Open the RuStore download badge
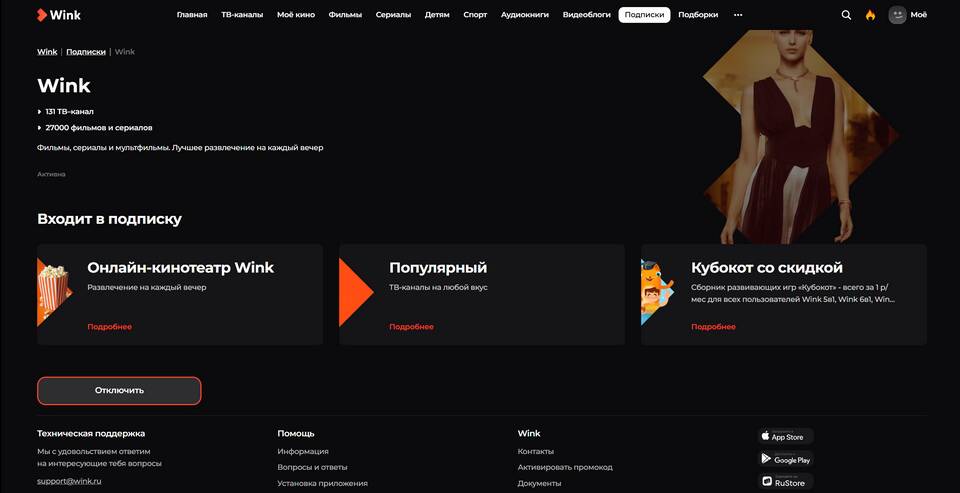The width and height of the screenshot is (960, 493). click(x=786, y=481)
